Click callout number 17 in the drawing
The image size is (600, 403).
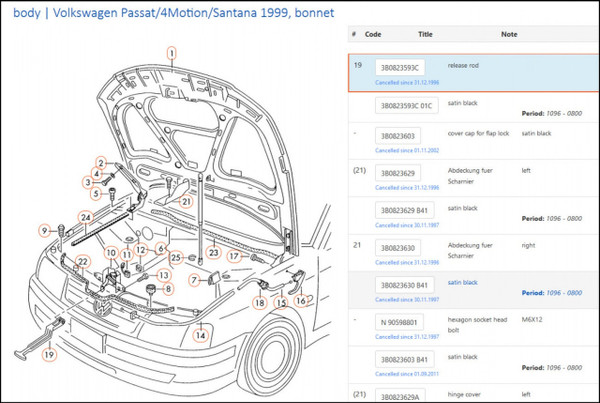[x=232, y=255]
